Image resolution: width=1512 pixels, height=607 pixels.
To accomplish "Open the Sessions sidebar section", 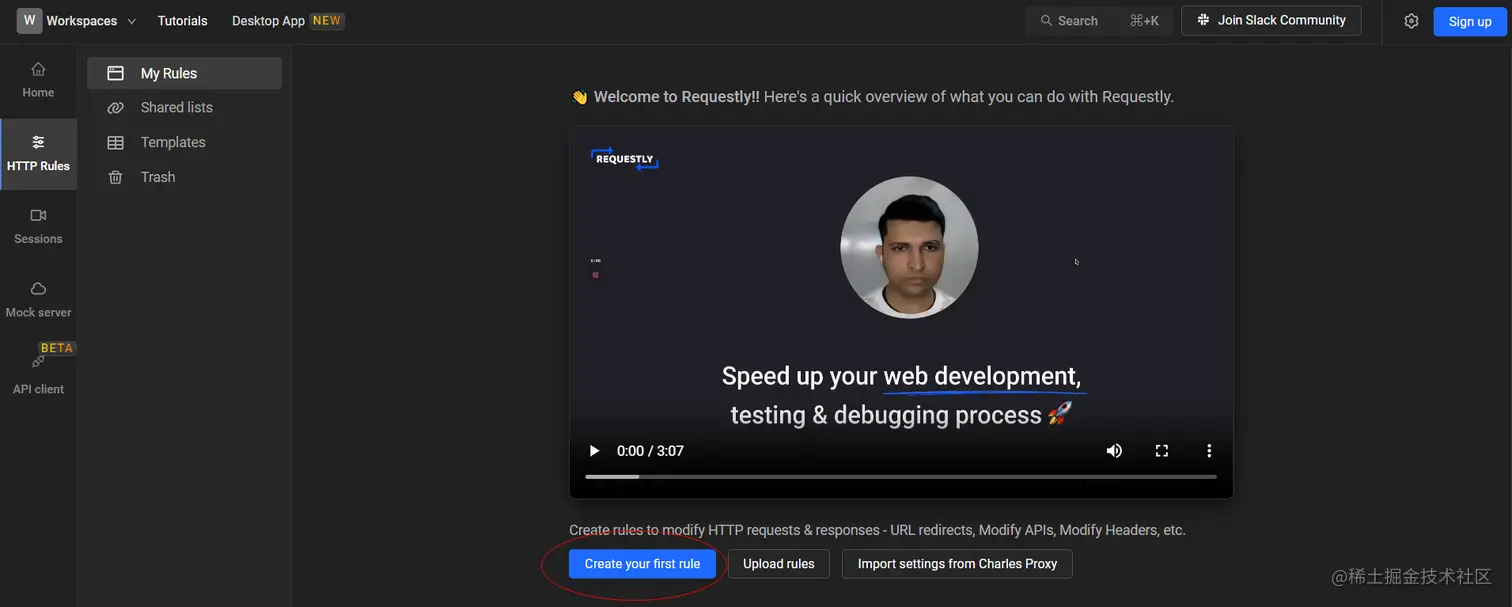I will tap(38, 227).
